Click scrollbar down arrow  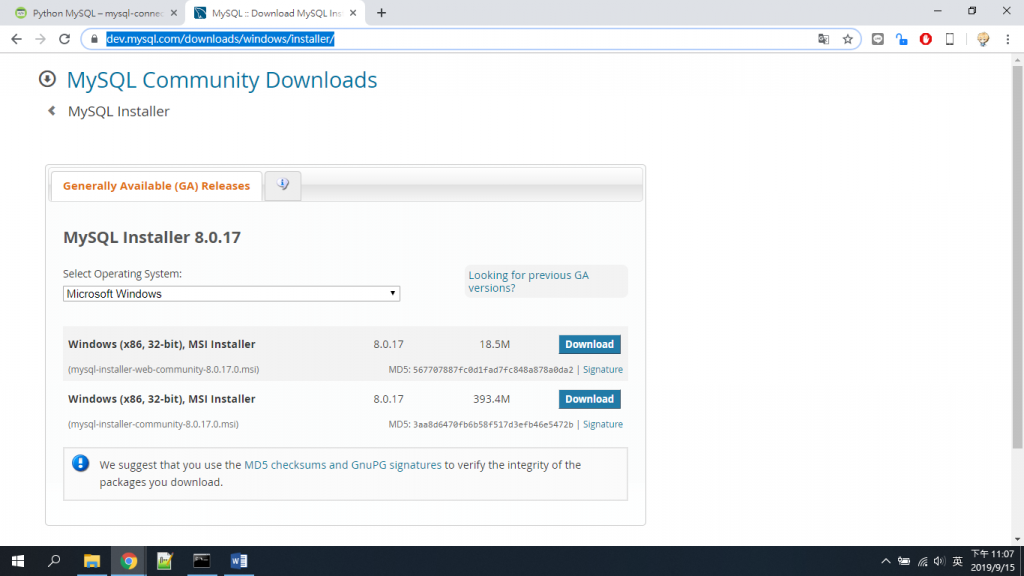point(1017,539)
